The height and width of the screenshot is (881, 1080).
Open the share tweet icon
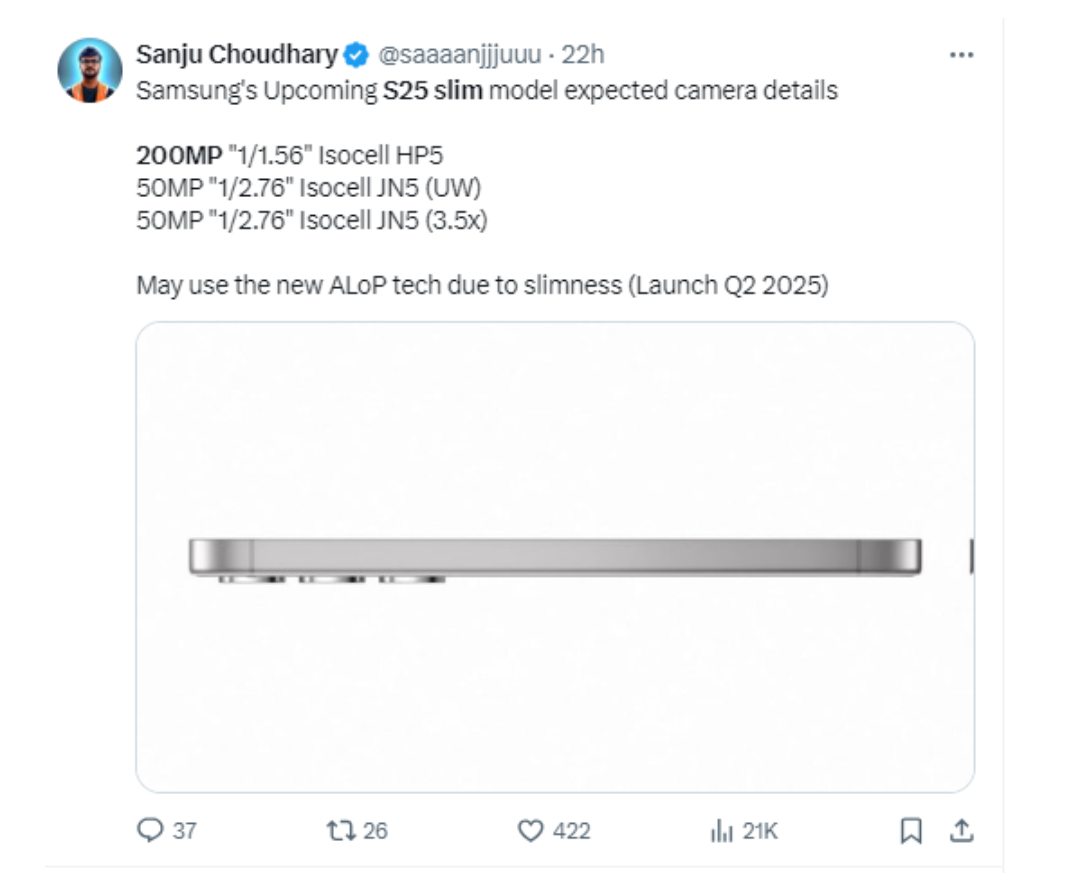click(x=961, y=830)
